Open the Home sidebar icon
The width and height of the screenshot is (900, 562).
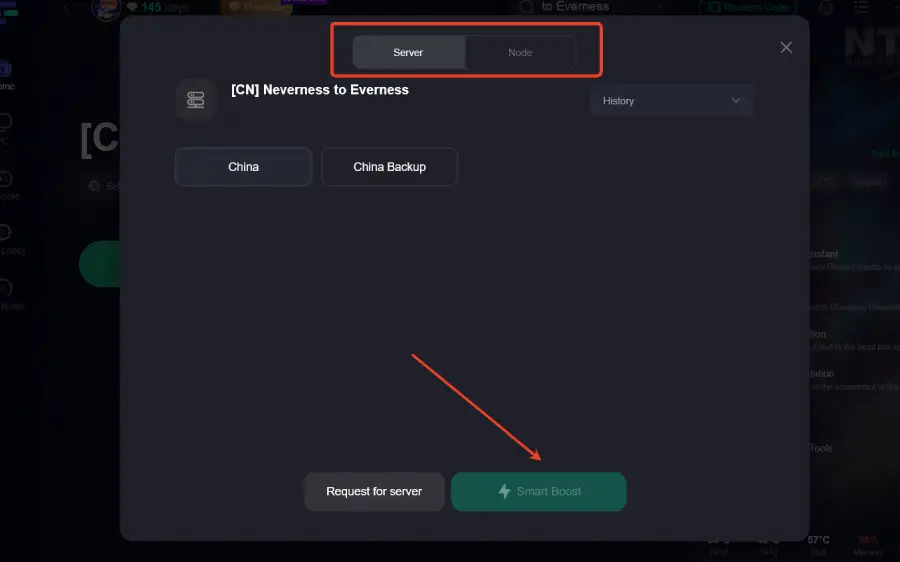[5, 72]
